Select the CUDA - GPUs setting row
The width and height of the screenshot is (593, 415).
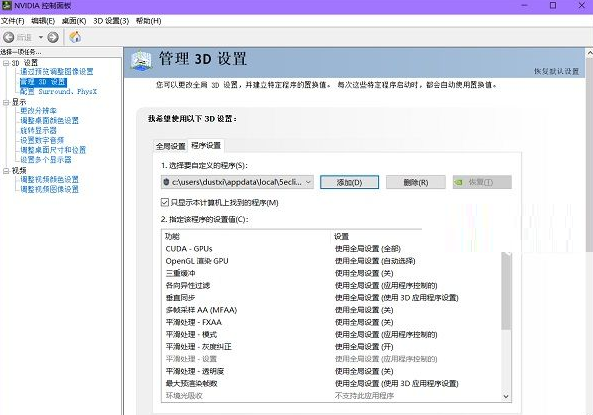coord(331,249)
